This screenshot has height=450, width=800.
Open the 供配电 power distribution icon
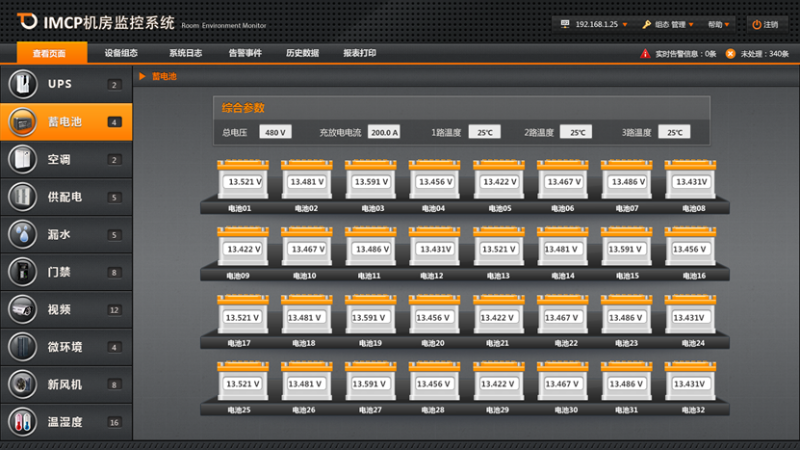pos(22,197)
